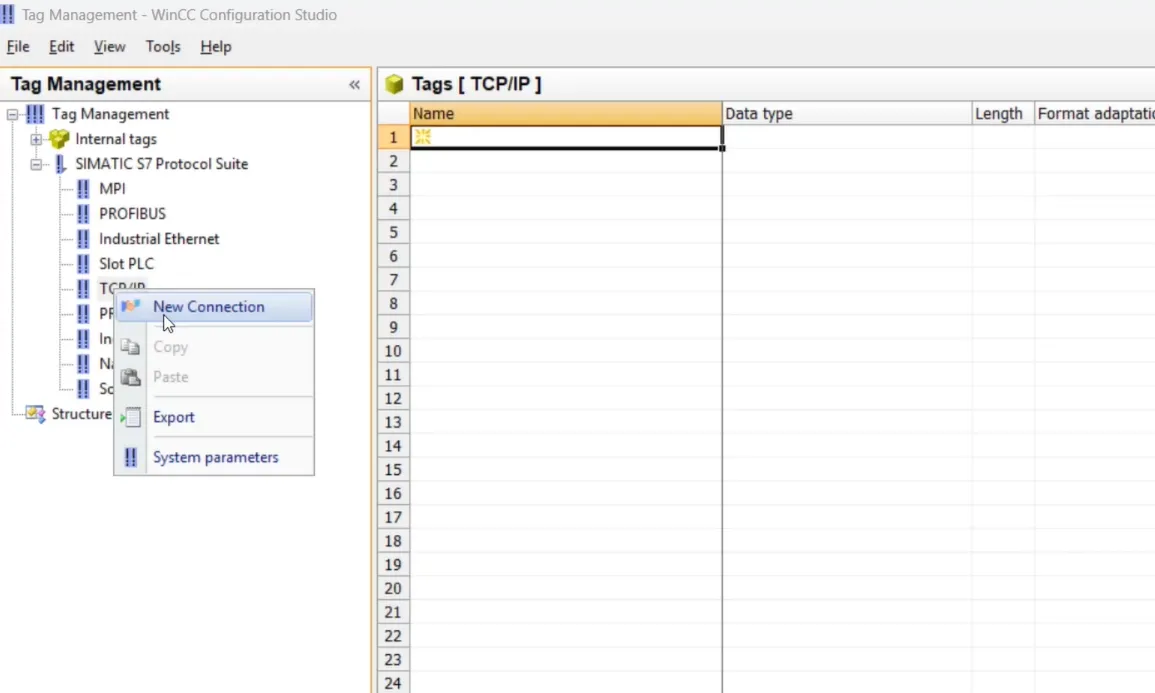Click the Tags [ TCP/IP ] title text
The width and height of the screenshot is (1155, 693).
tap(476, 84)
